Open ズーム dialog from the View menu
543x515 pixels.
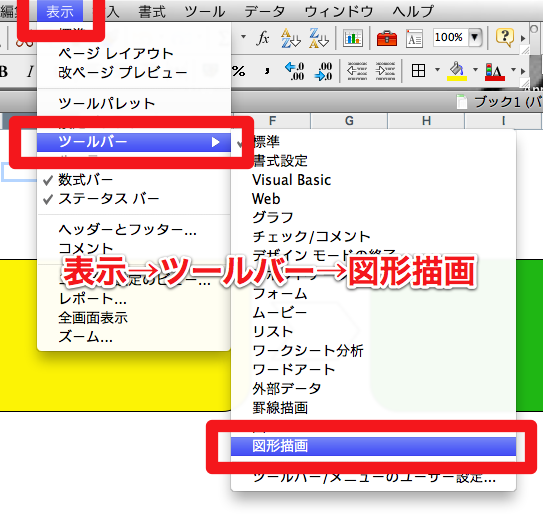pos(134,337)
